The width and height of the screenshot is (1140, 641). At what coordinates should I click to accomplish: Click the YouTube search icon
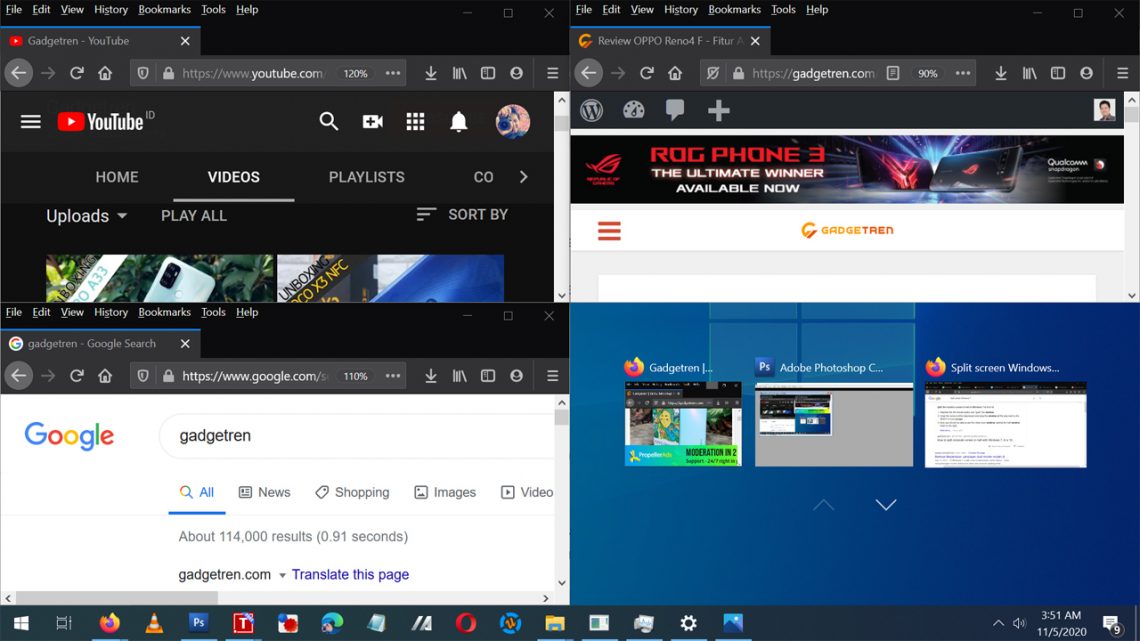point(329,121)
